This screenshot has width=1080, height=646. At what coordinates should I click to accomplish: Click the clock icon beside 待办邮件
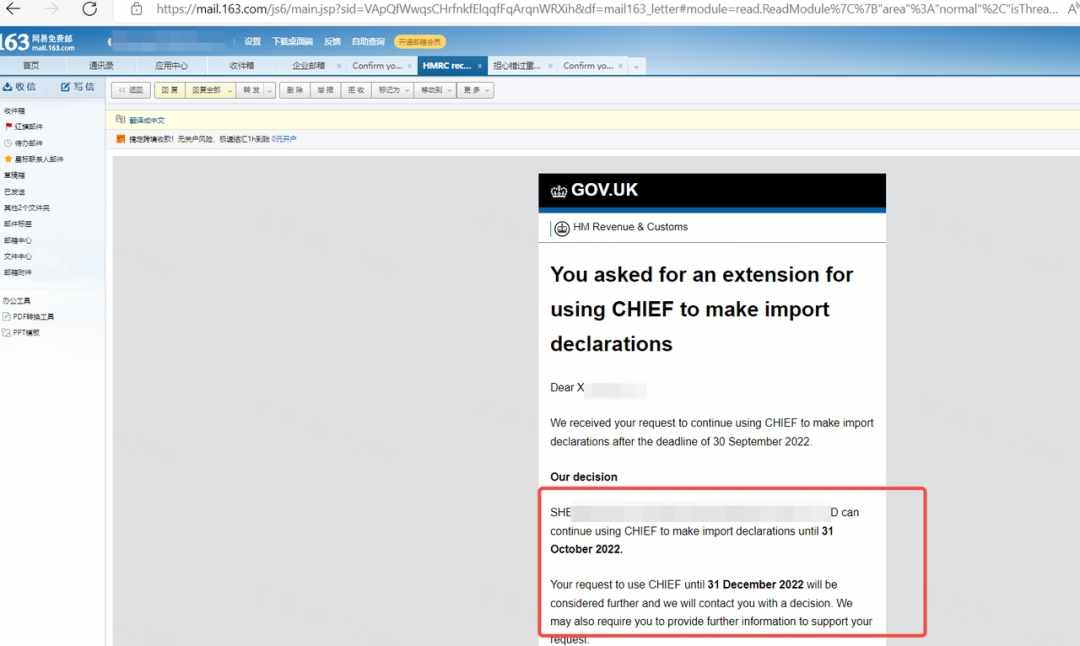point(8,143)
